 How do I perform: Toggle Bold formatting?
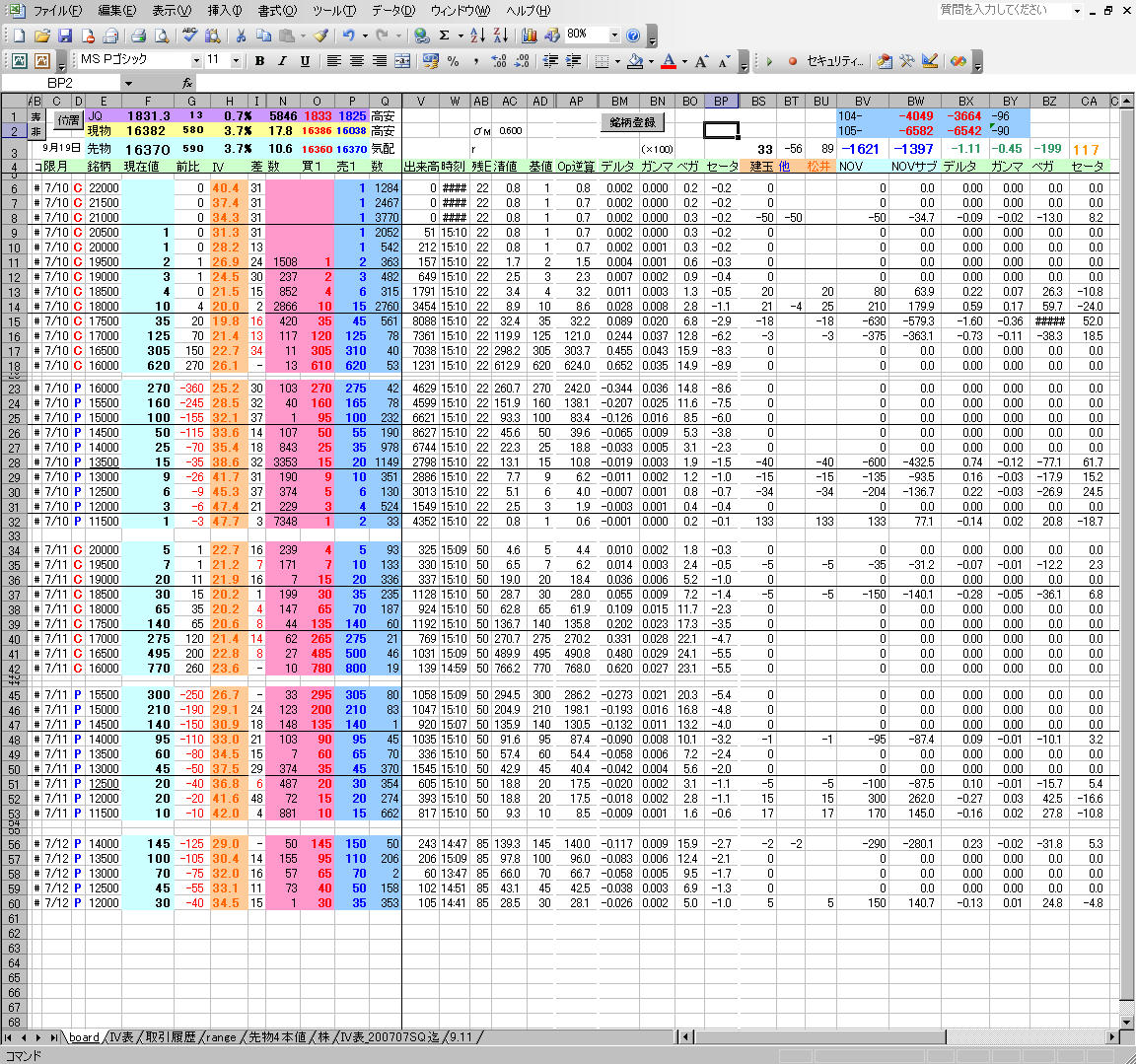pos(259,61)
